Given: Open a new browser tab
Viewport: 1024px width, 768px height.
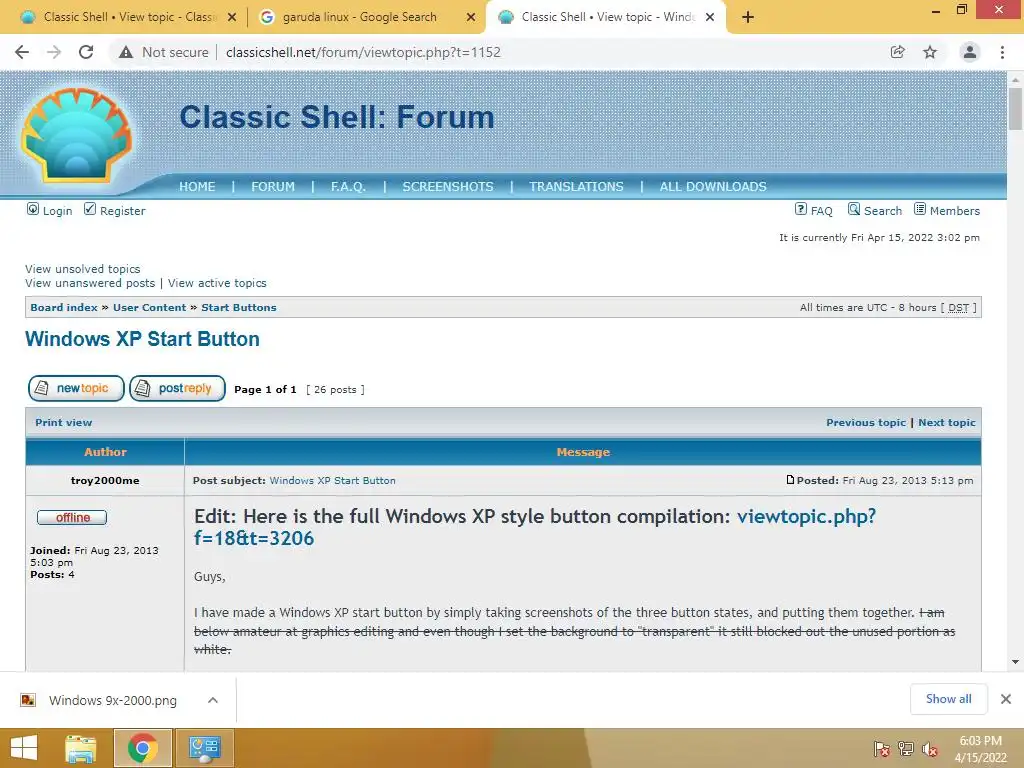Looking at the screenshot, I should pos(748,17).
